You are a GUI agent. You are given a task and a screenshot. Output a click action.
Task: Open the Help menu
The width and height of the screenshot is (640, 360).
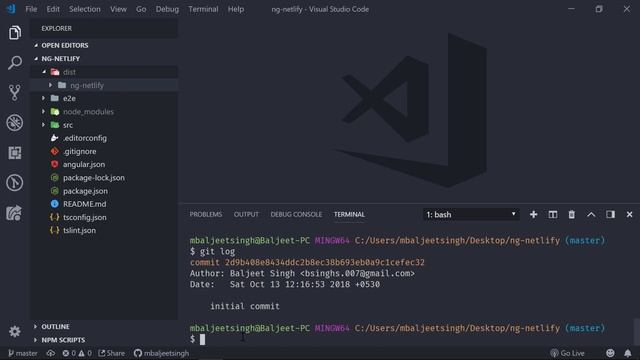click(236, 9)
